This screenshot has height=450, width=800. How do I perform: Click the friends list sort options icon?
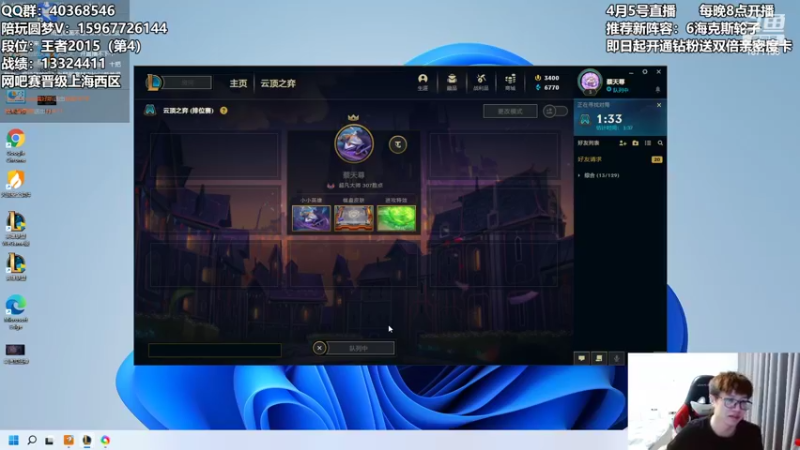pyautogui.click(x=648, y=143)
